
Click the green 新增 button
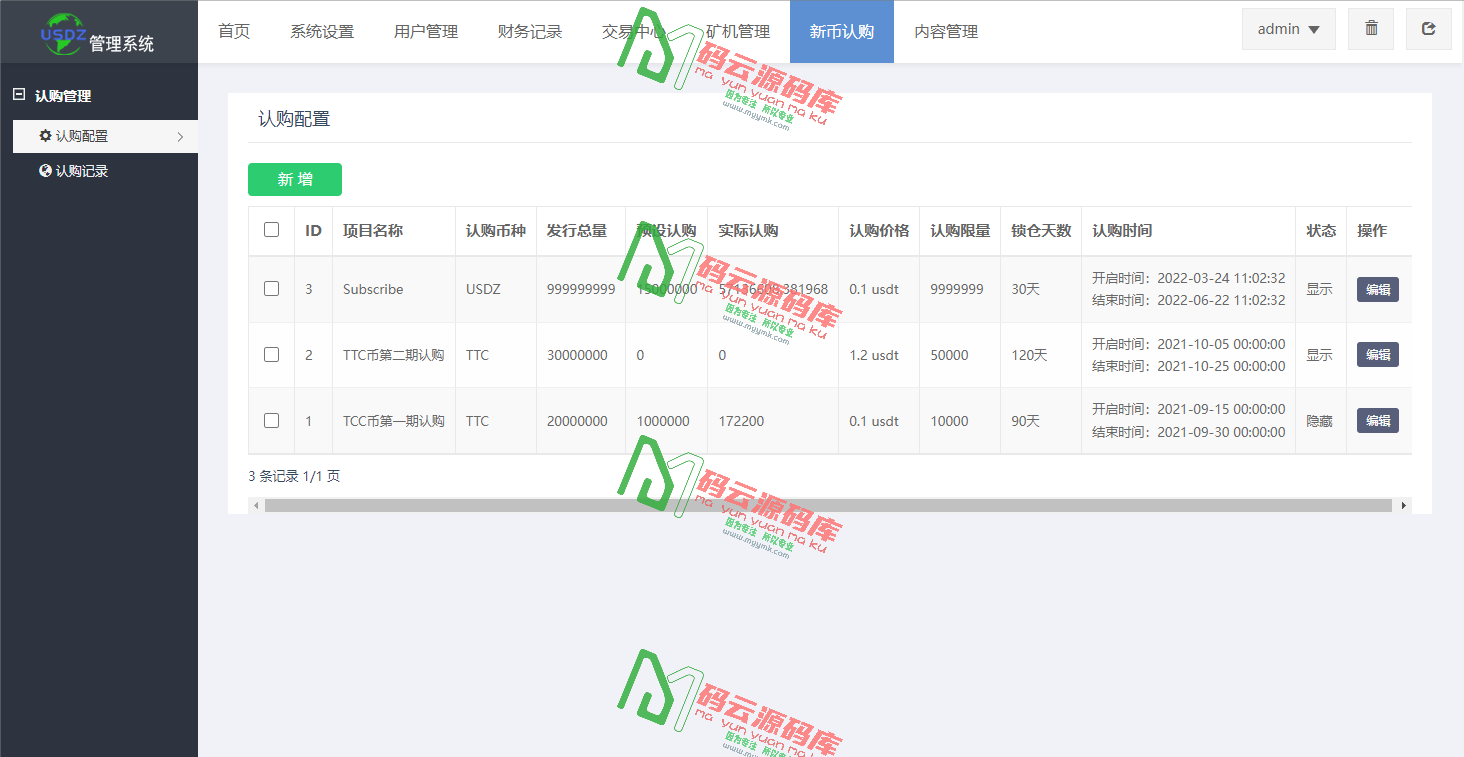(294, 179)
